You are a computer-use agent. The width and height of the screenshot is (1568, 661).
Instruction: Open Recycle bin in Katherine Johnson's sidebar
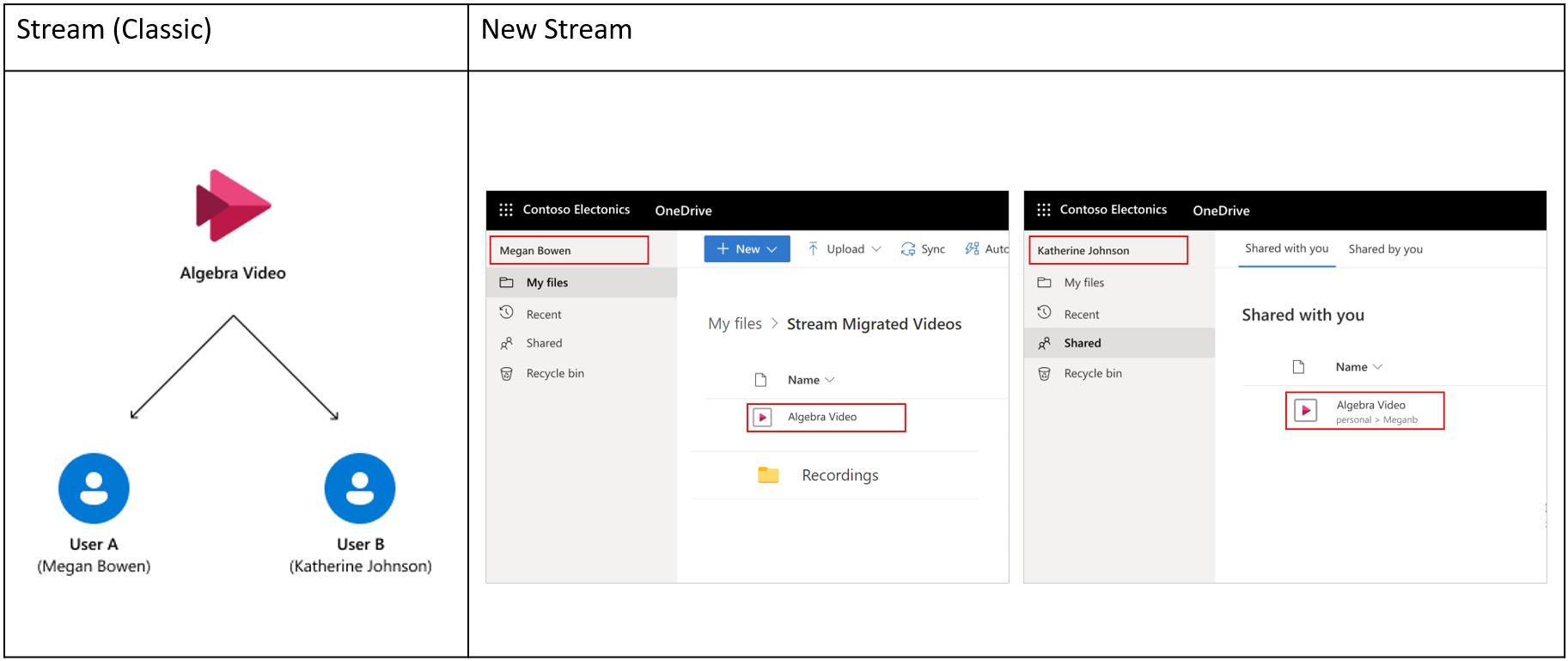coord(1120,373)
